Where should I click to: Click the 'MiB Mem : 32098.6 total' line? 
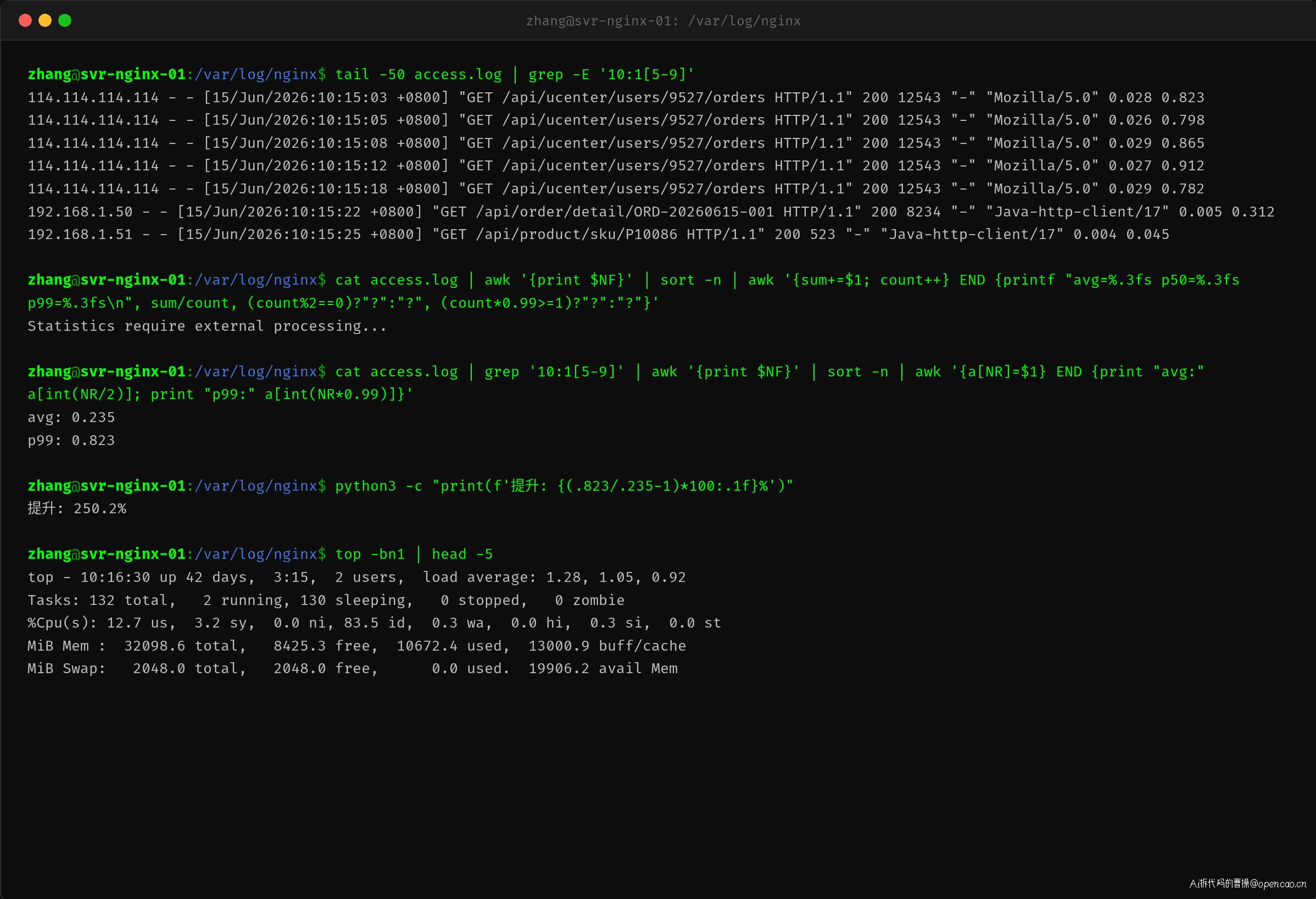click(357, 646)
